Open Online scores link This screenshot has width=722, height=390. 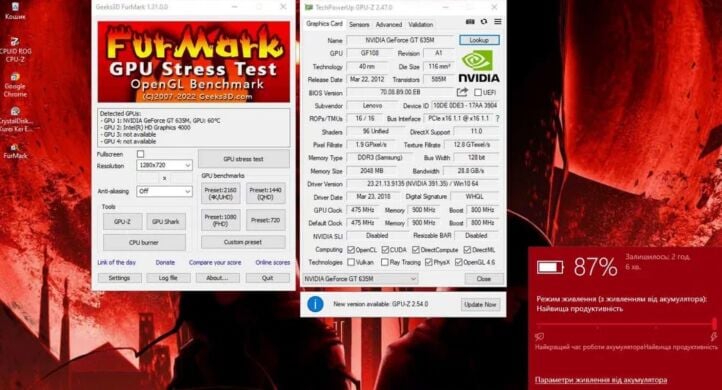click(x=273, y=262)
